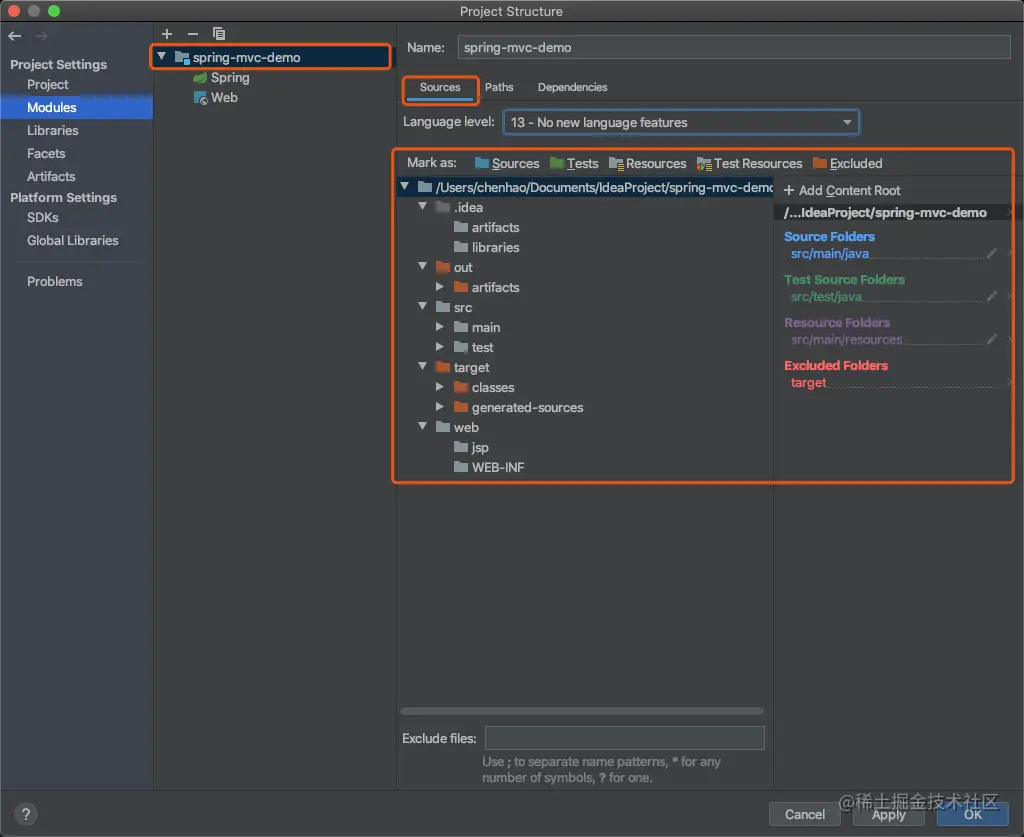The image size is (1024, 837).
Task: Click the back navigation arrow
Action: click(x=15, y=36)
